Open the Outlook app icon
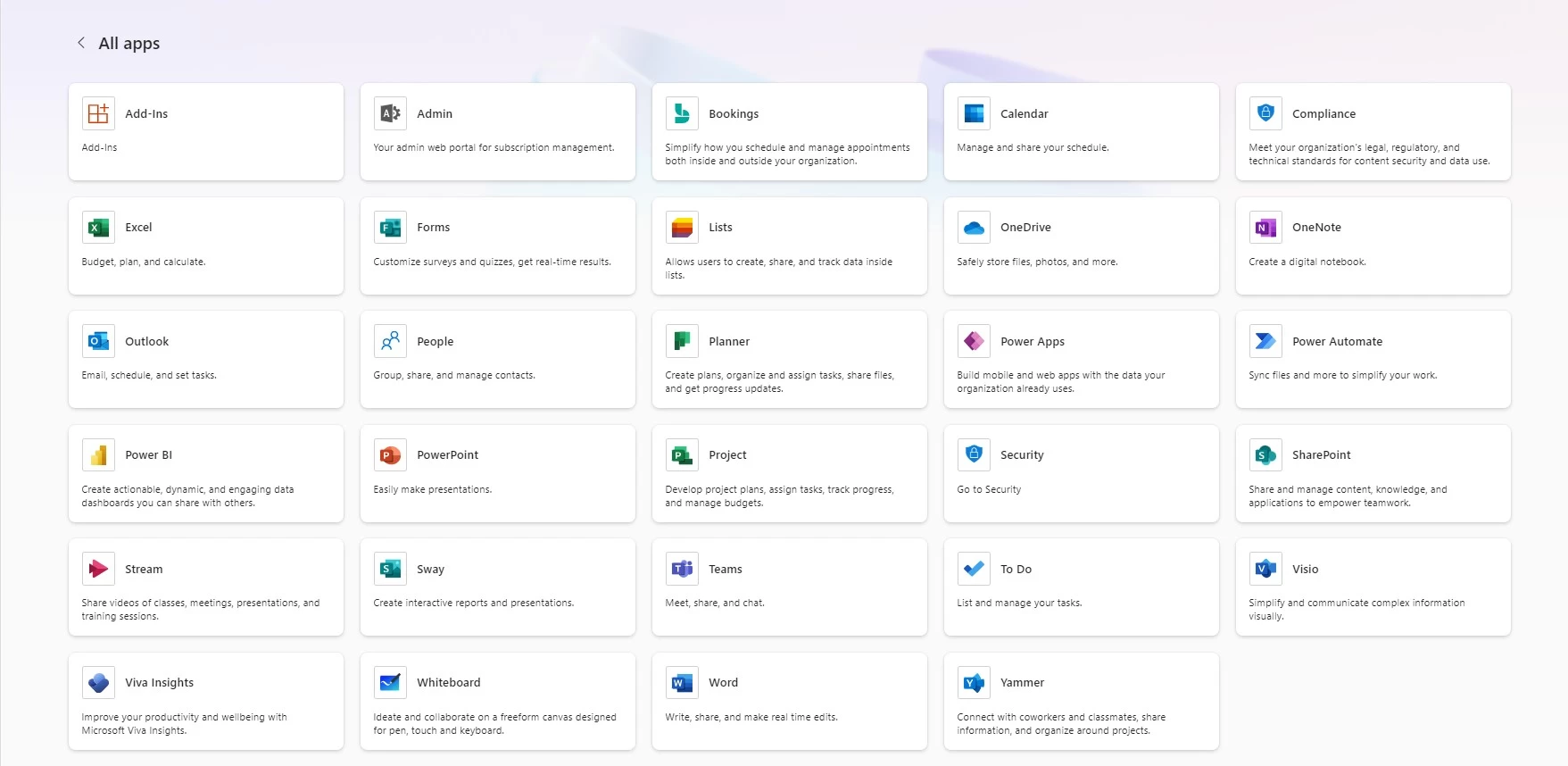Image resolution: width=1568 pixels, height=766 pixels. (98, 341)
